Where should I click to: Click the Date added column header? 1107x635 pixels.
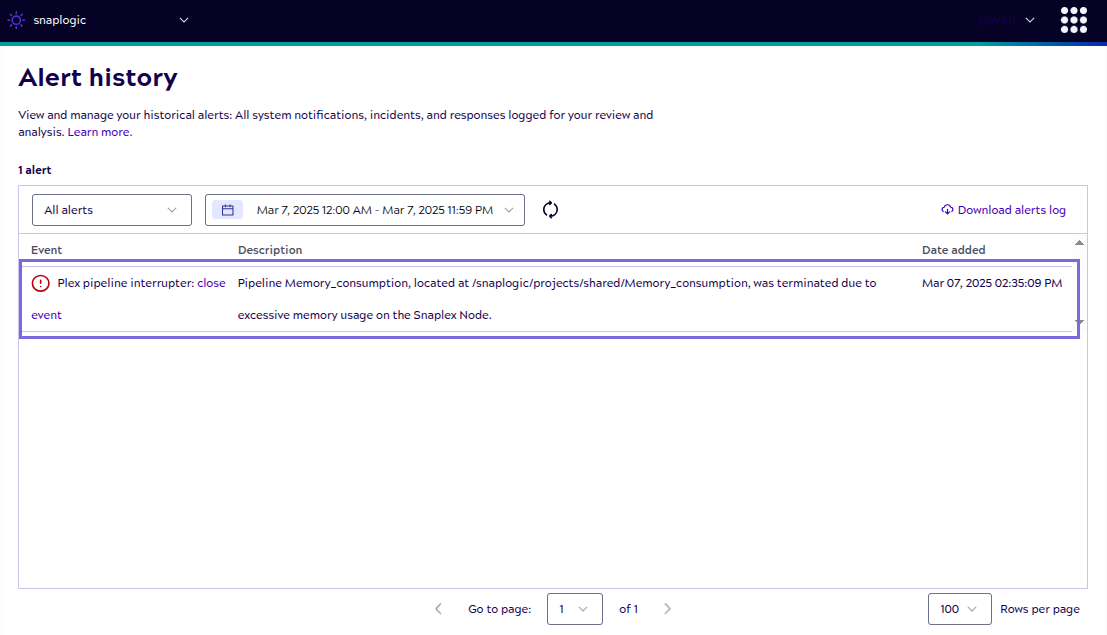pos(953,250)
